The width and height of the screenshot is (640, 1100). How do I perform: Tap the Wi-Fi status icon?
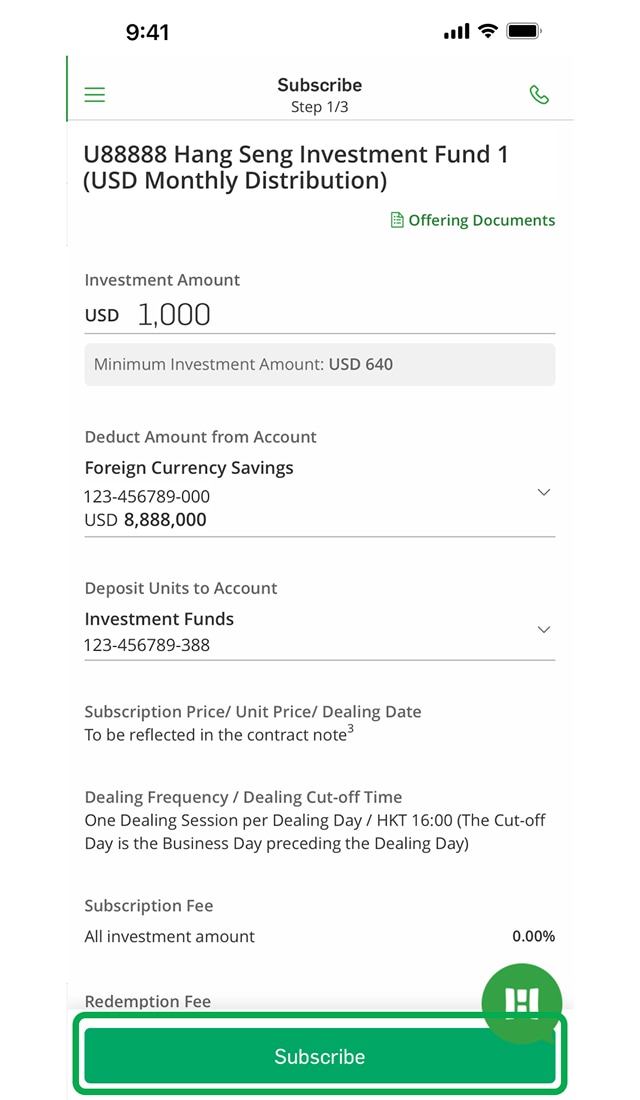pos(488,31)
